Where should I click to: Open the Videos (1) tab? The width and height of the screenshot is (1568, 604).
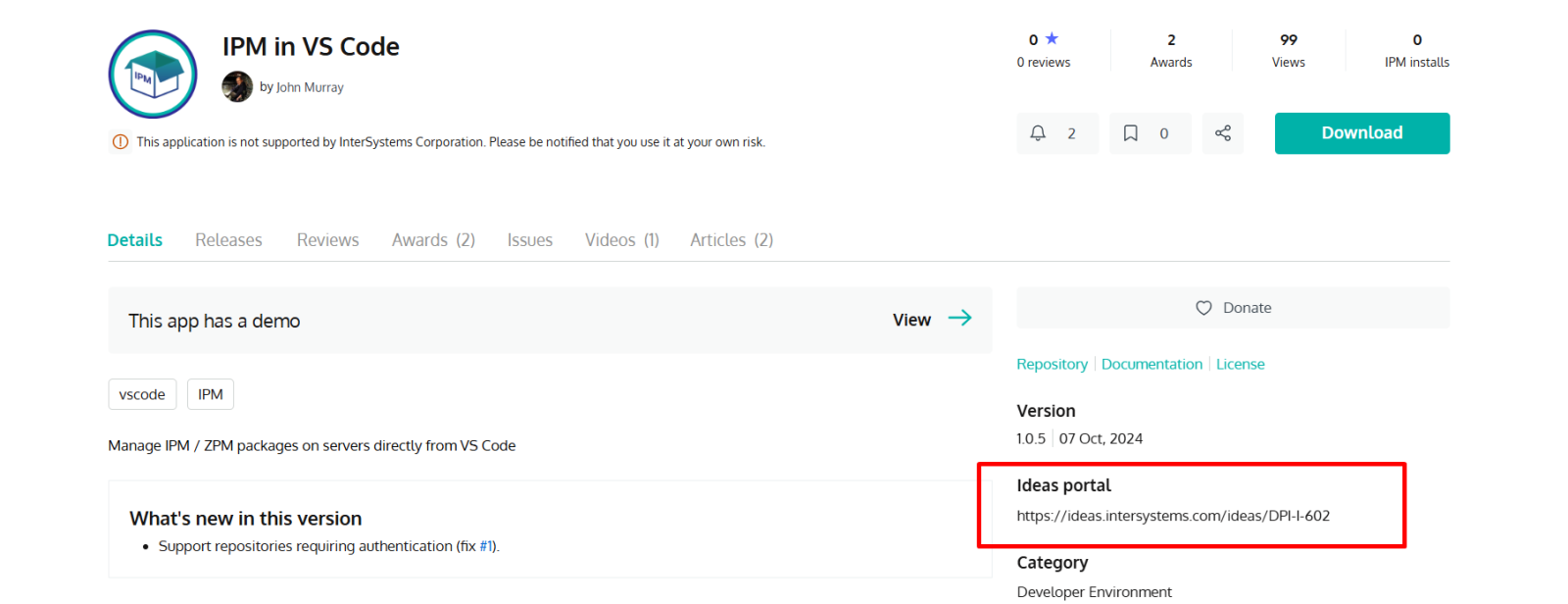pos(621,240)
